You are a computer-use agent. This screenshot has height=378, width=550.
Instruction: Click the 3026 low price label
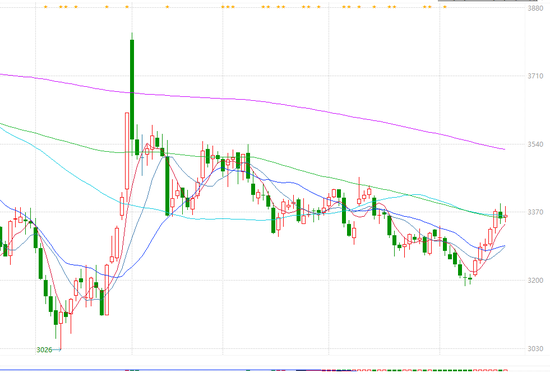[44, 350]
